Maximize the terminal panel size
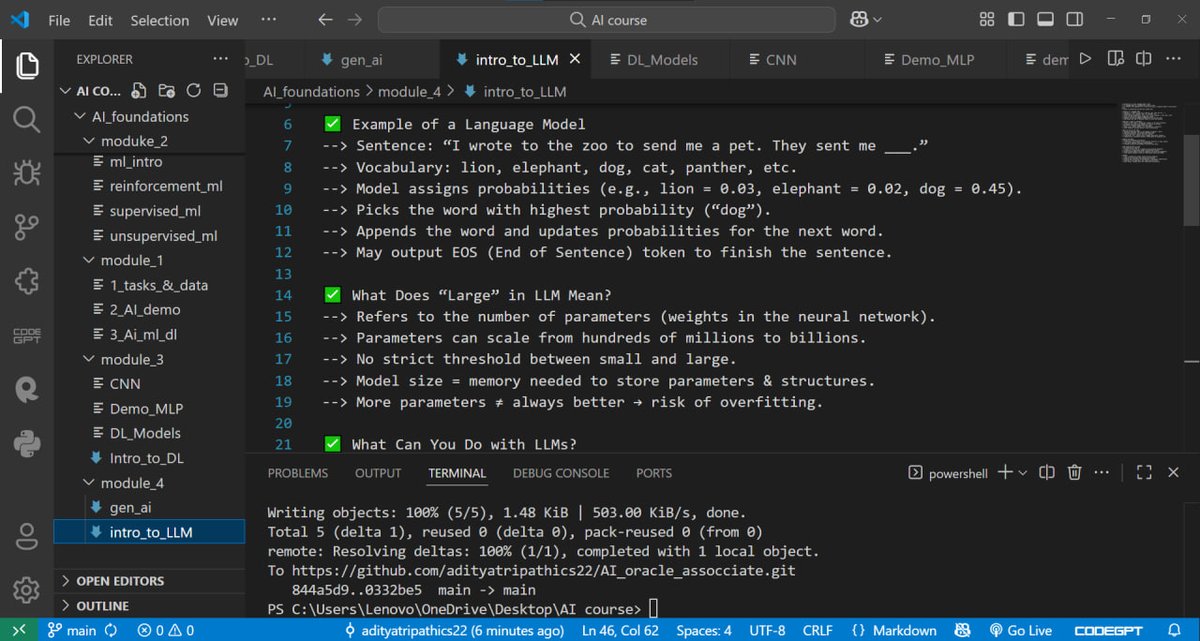1200x641 pixels. point(1145,472)
